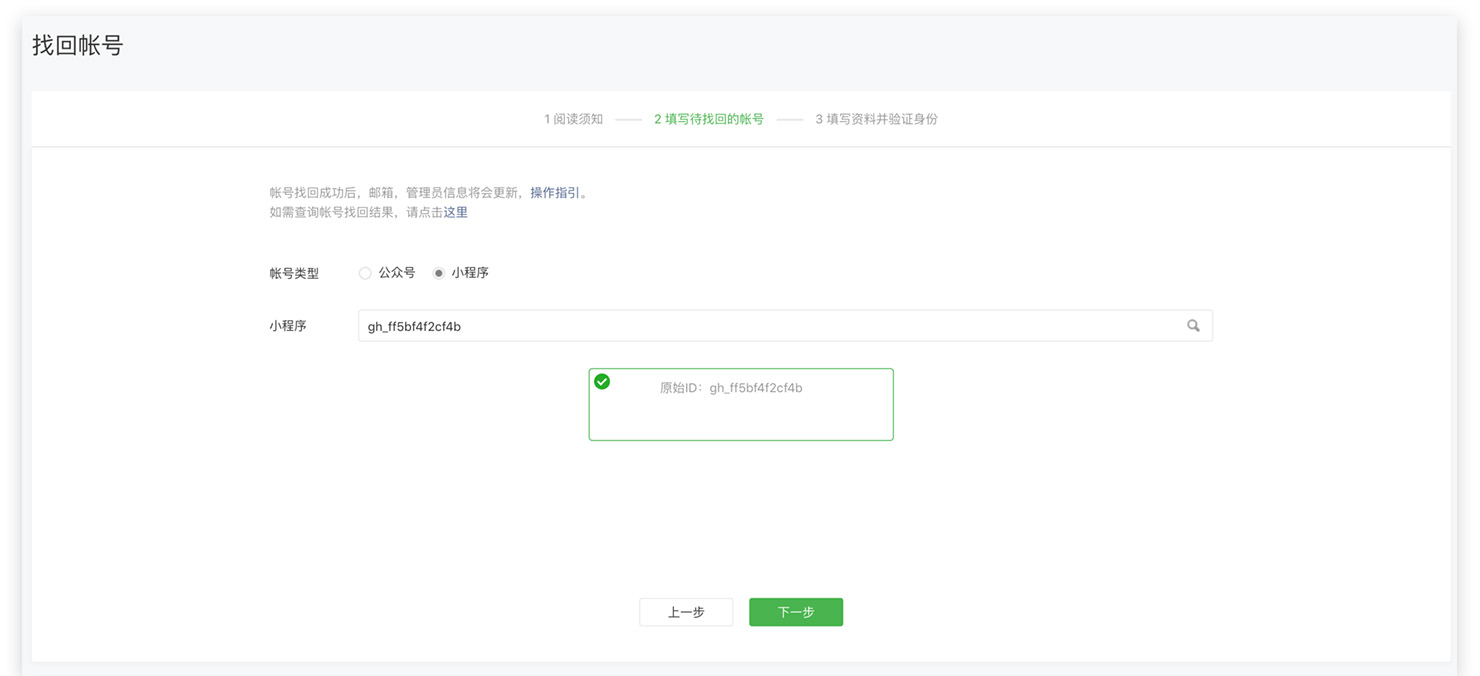Proceed with the green 下一步 button
The height and width of the screenshot is (676, 1480).
tap(796, 612)
